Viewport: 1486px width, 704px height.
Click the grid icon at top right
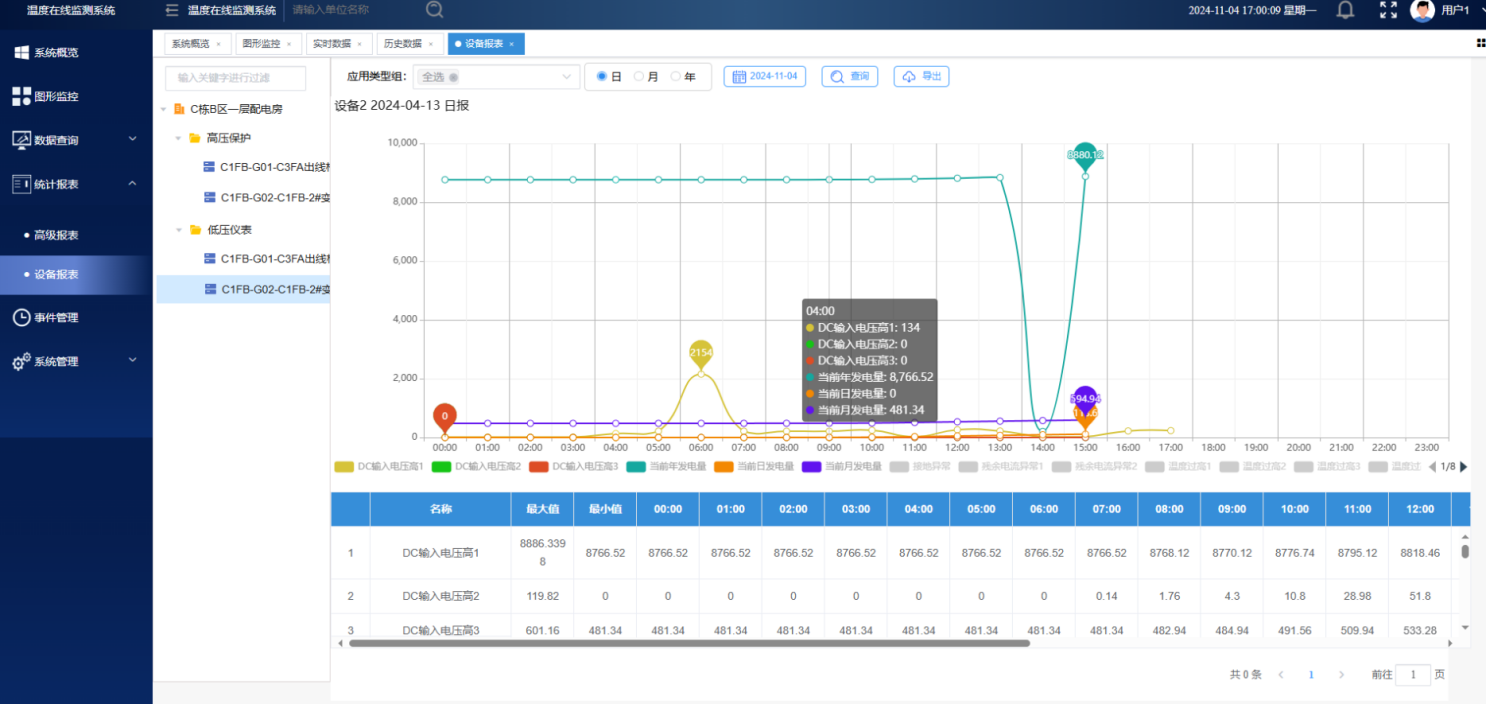click(1480, 43)
